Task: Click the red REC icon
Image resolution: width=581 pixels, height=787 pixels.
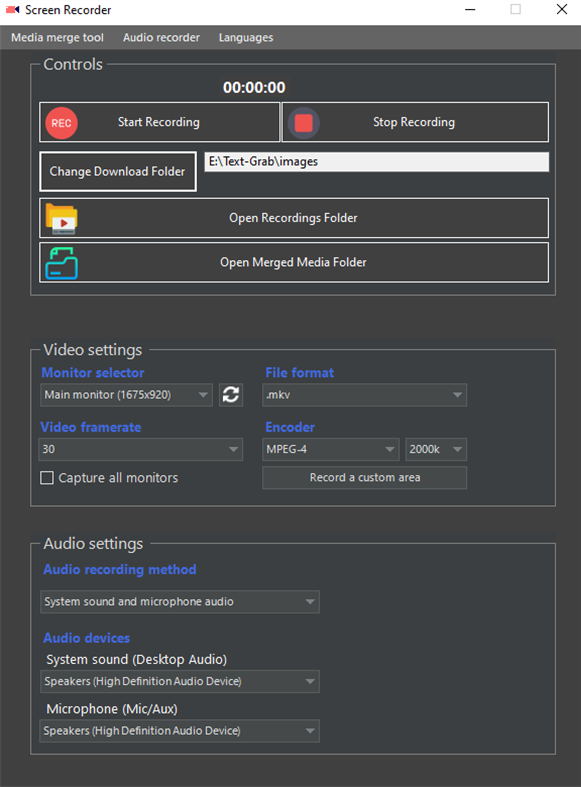Action: (x=61, y=123)
